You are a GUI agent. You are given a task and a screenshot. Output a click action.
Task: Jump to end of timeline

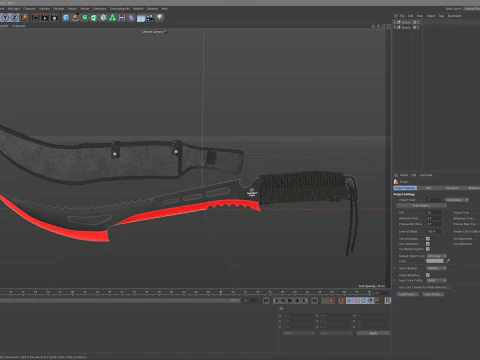pos(314,301)
